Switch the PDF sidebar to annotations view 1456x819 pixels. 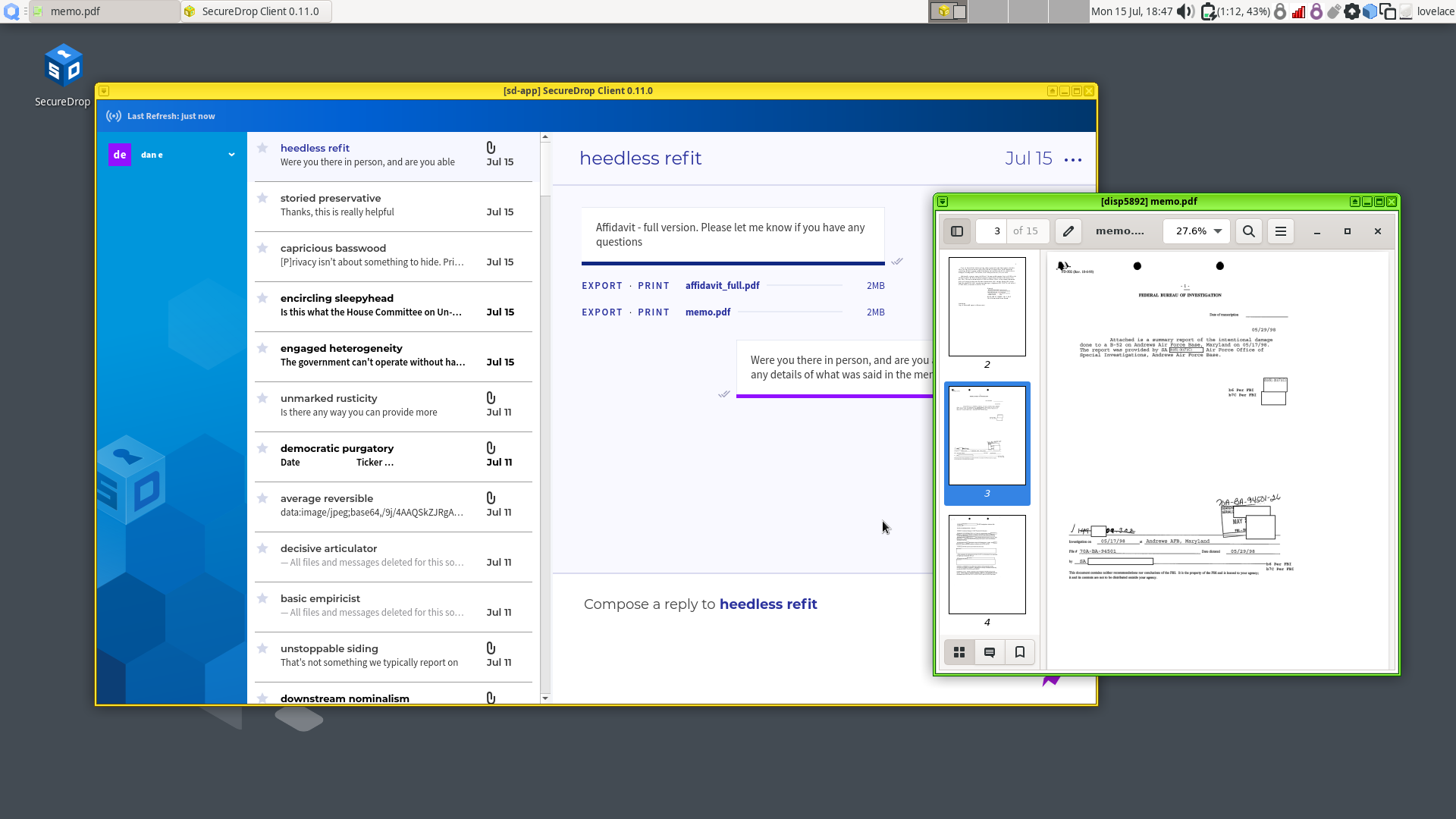coord(989,652)
